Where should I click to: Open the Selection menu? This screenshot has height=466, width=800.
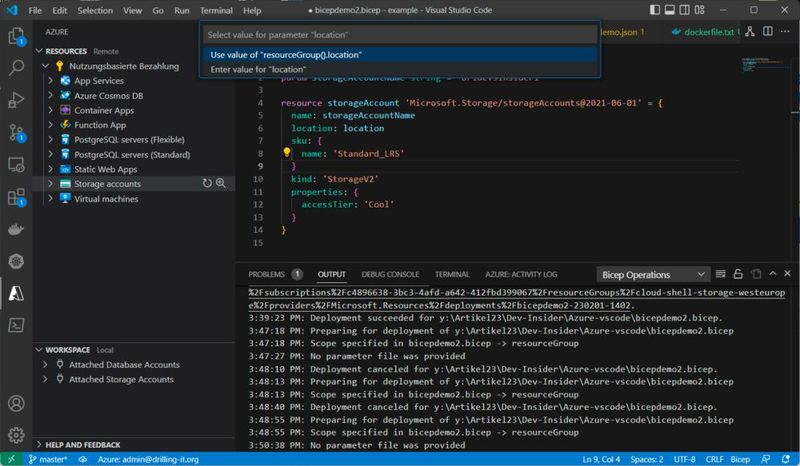point(95,10)
